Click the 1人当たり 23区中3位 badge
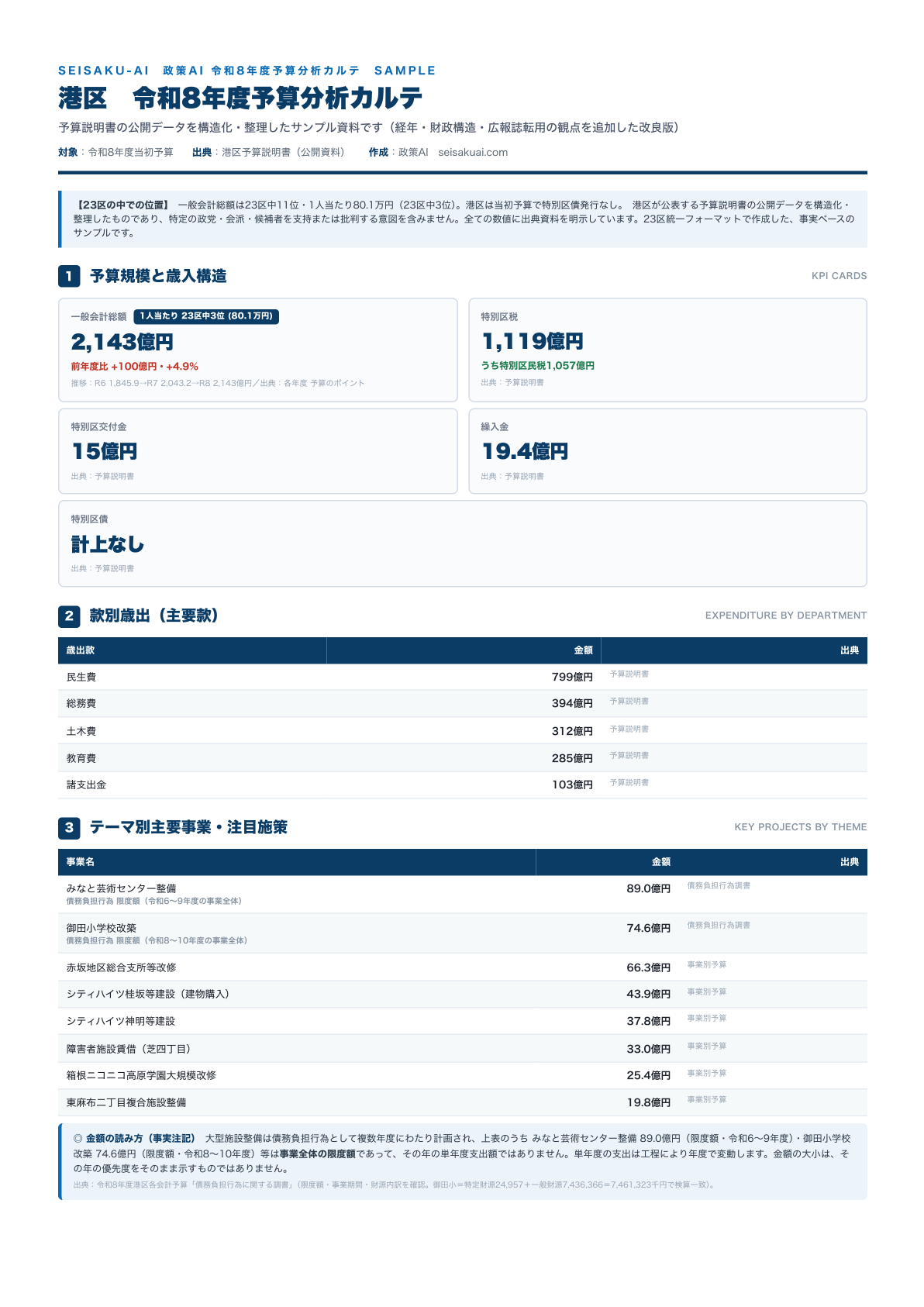This screenshot has width=924, height=1307. click(206, 316)
